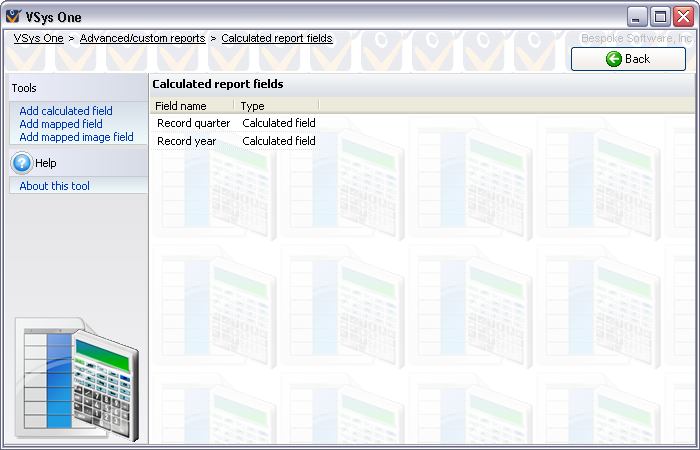
Task: Choose Add mapped field
Action: point(61,124)
